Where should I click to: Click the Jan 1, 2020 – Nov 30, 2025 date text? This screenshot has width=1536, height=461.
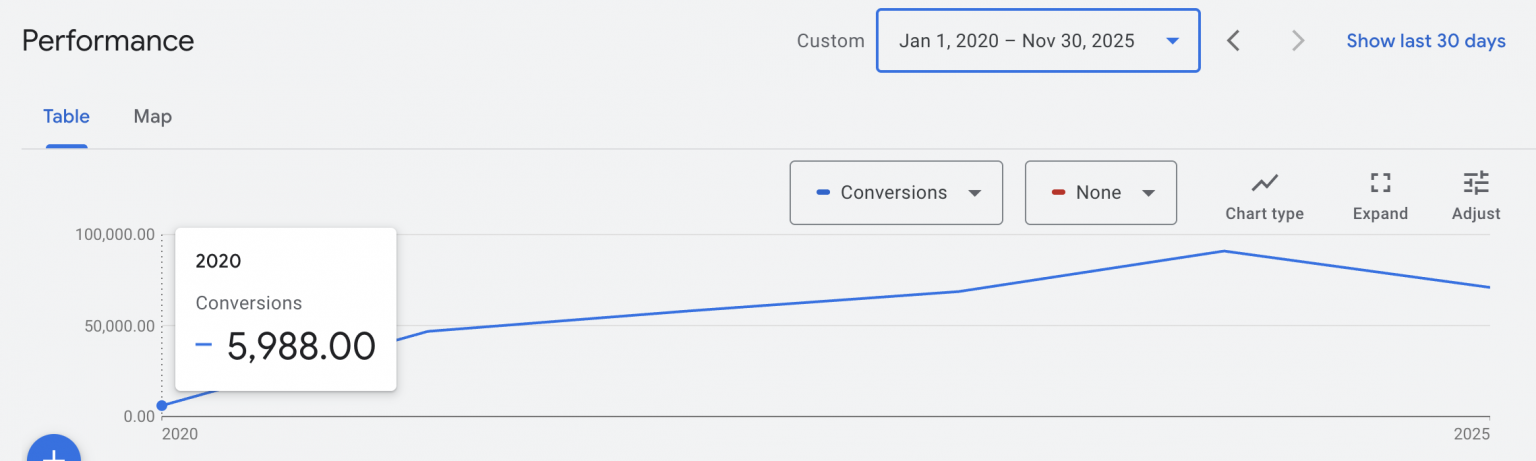pos(1016,41)
